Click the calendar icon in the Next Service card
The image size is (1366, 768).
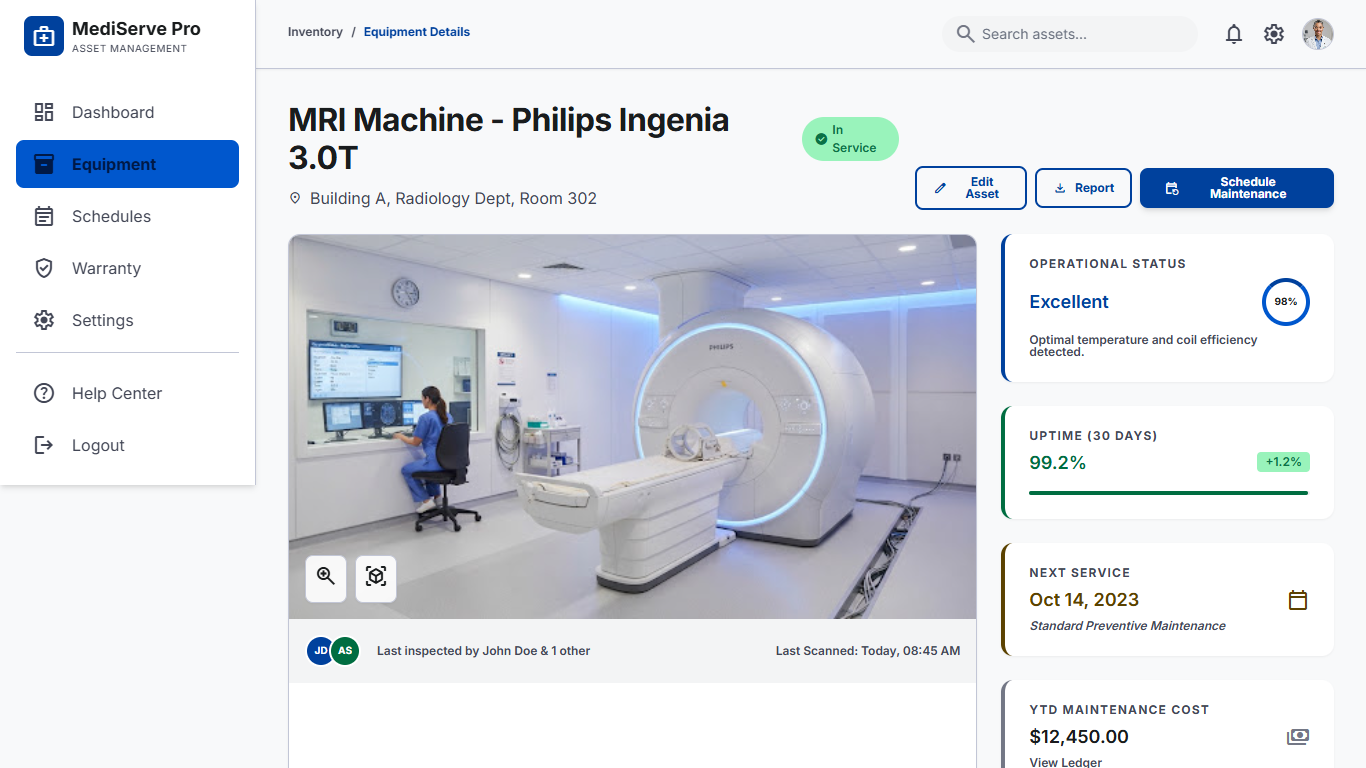1298,600
